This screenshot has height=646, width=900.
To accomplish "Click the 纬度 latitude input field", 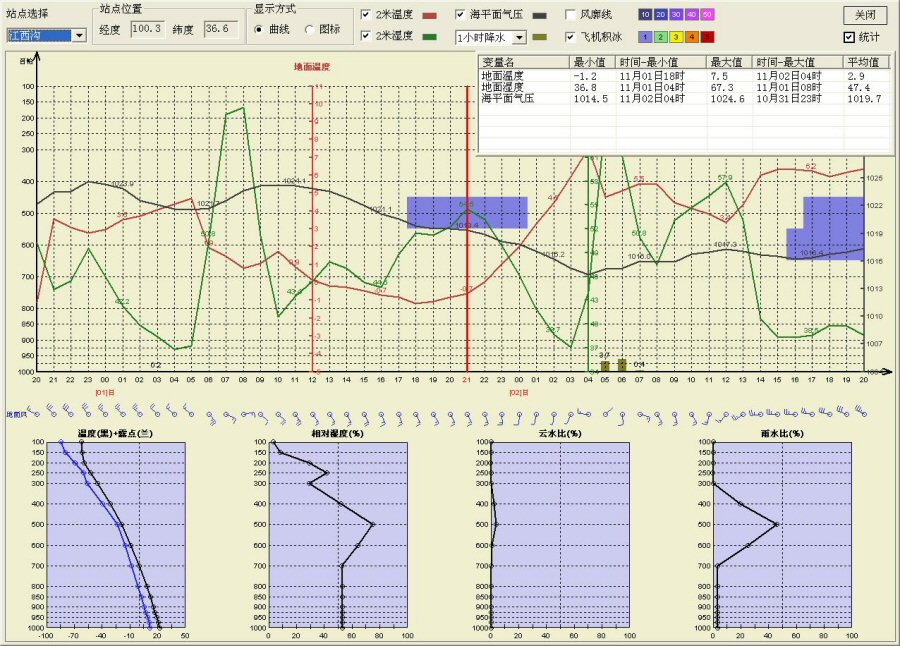I will [216, 29].
